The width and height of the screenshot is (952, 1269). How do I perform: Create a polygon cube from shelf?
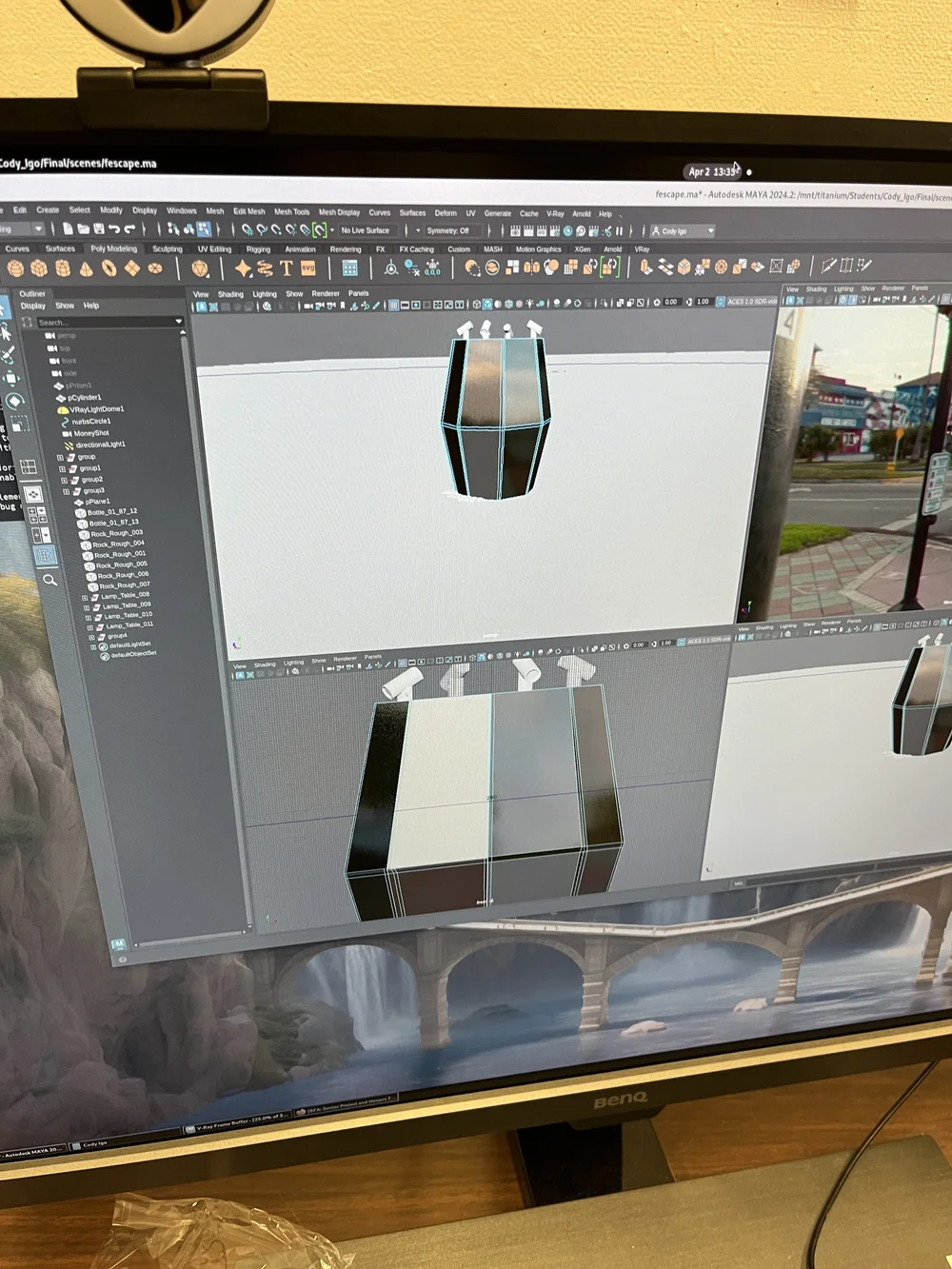39,268
